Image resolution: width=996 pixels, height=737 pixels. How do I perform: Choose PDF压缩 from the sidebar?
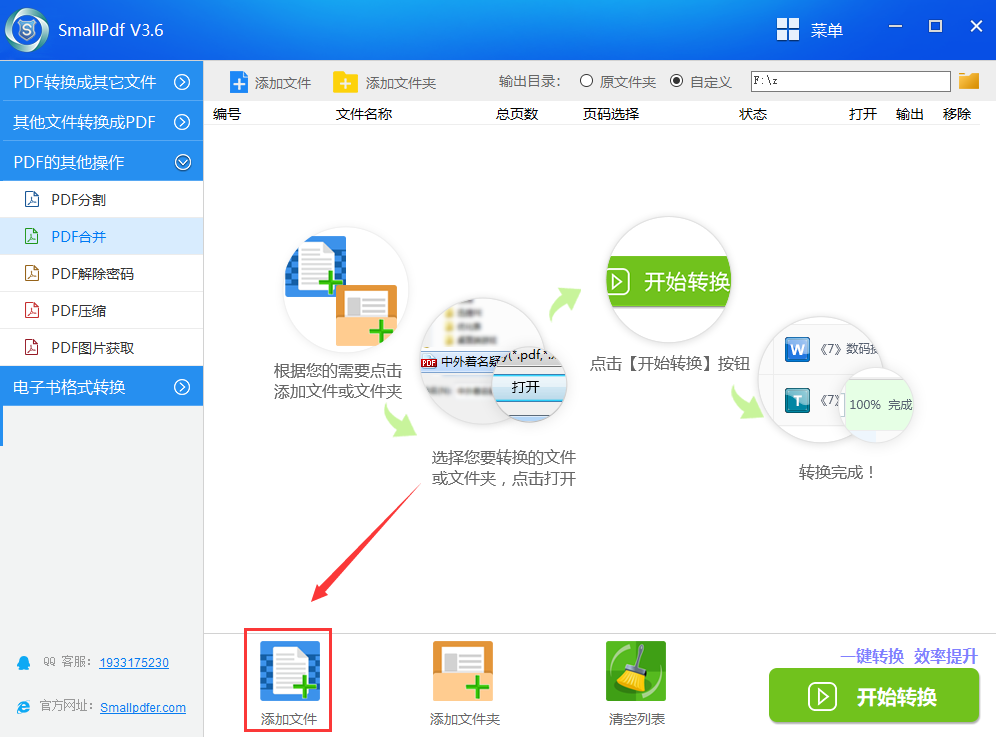pyautogui.click(x=102, y=311)
